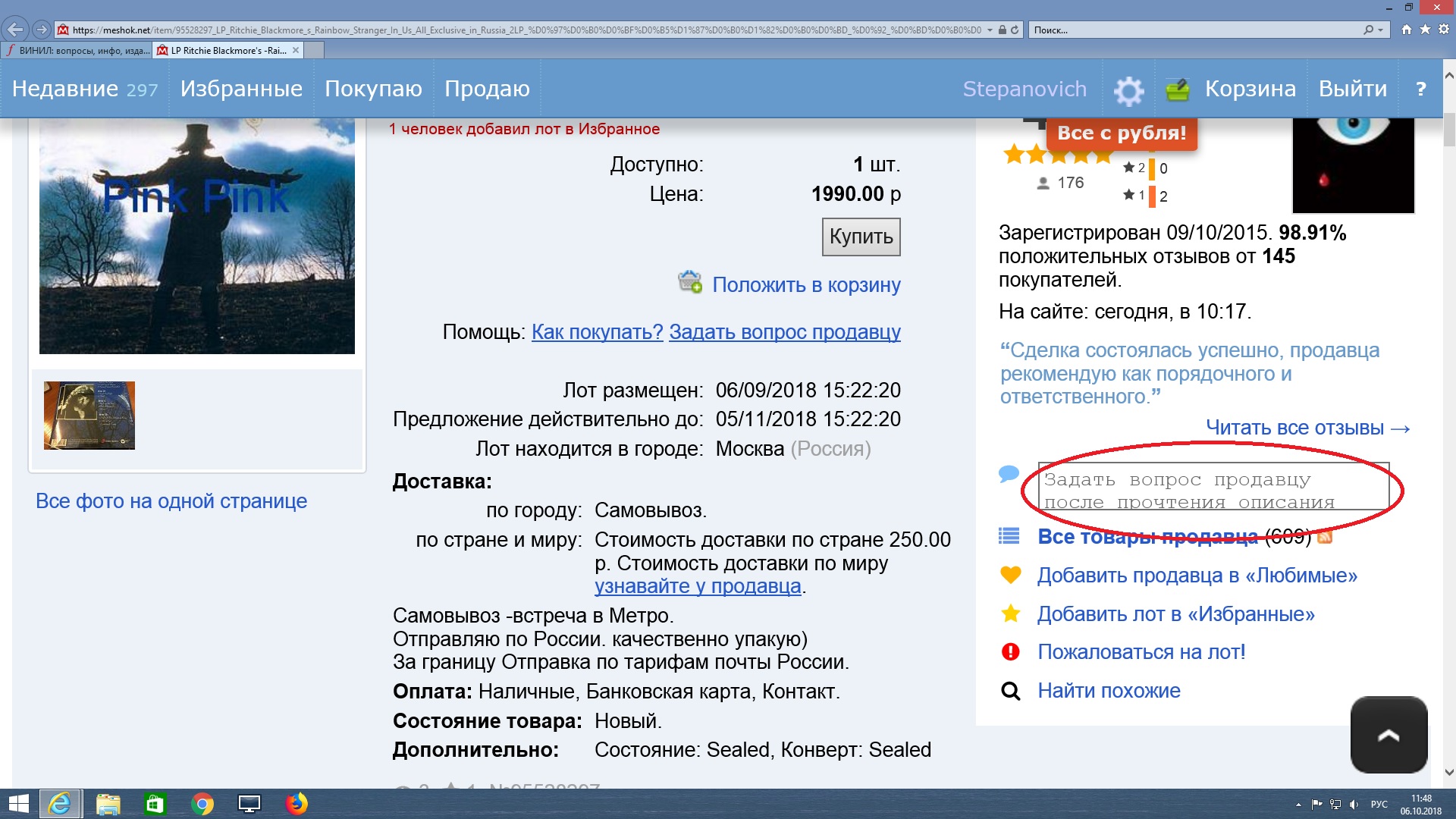Open the settings gear icon
Image resolution: width=1456 pixels, height=819 pixels.
tap(1128, 90)
